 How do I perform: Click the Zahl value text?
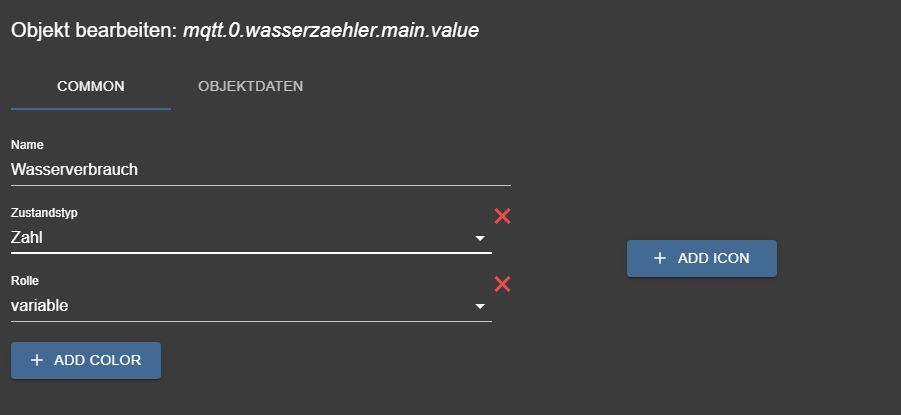click(x=27, y=238)
